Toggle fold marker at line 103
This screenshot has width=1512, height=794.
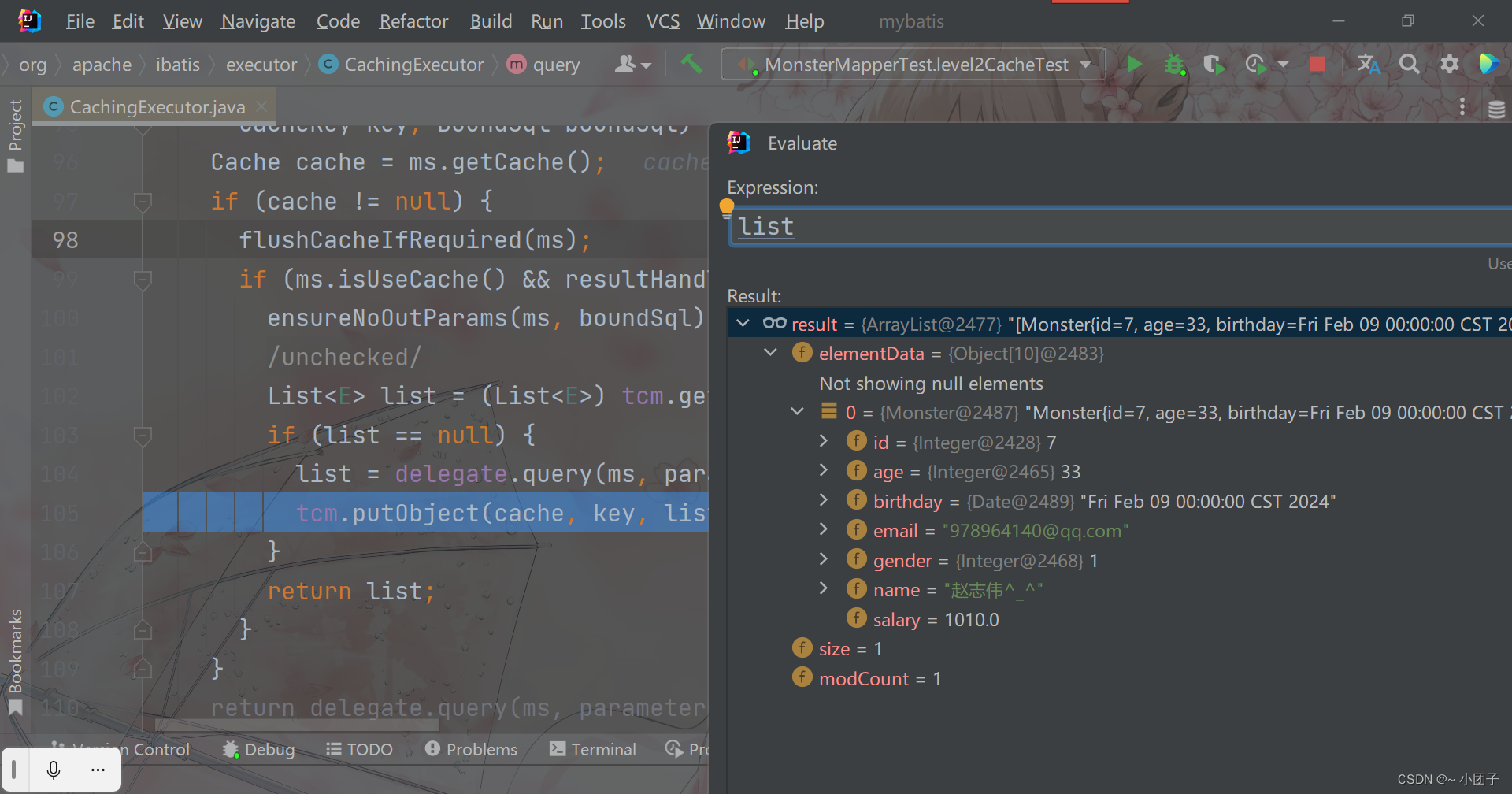click(143, 436)
